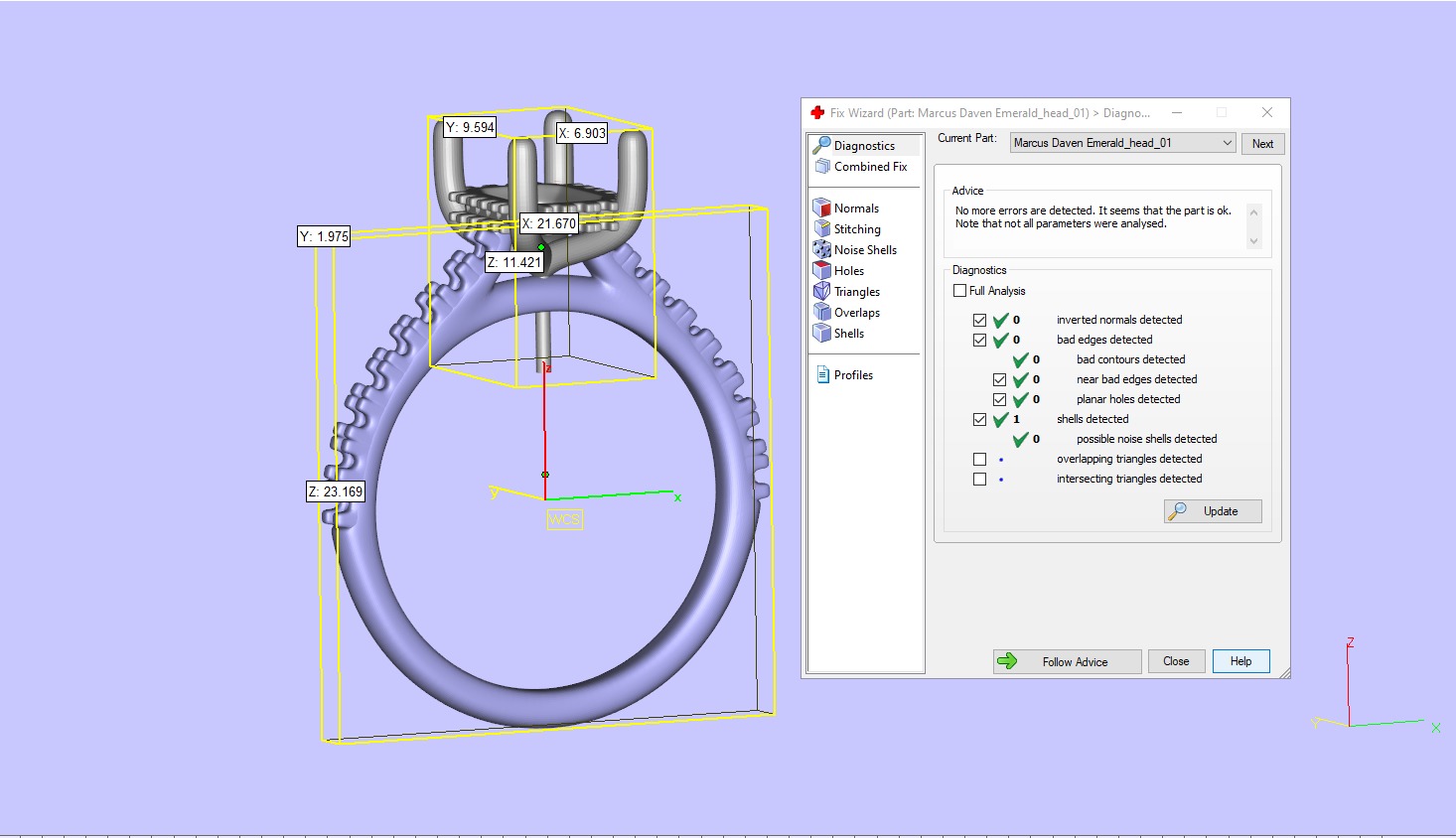This screenshot has width=1456, height=838.
Task: Enable intersecting triangles detected checkbox
Action: click(980, 479)
